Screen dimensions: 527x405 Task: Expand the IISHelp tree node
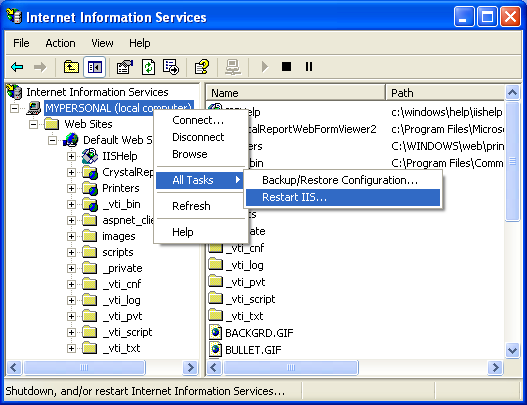[71, 156]
